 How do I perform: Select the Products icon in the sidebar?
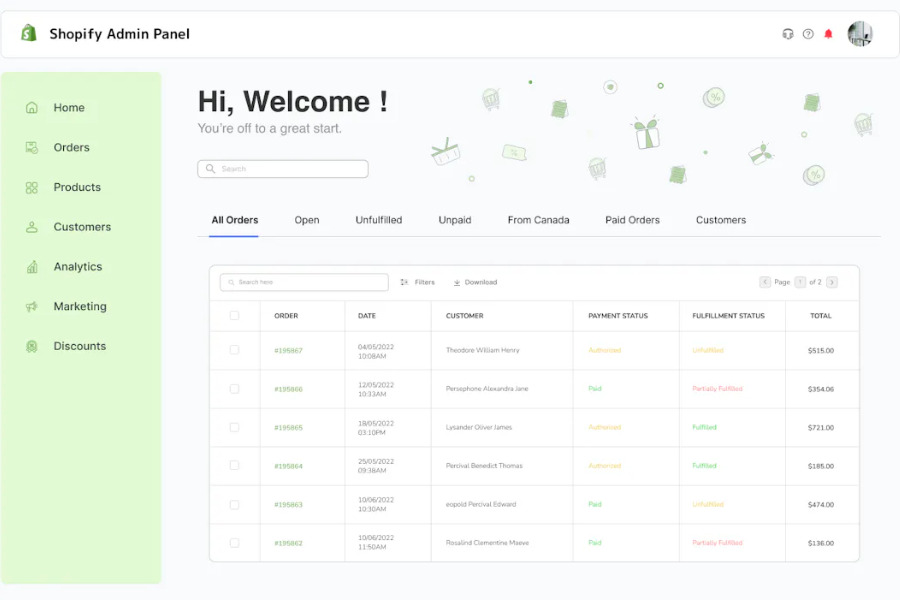(34, 187)
